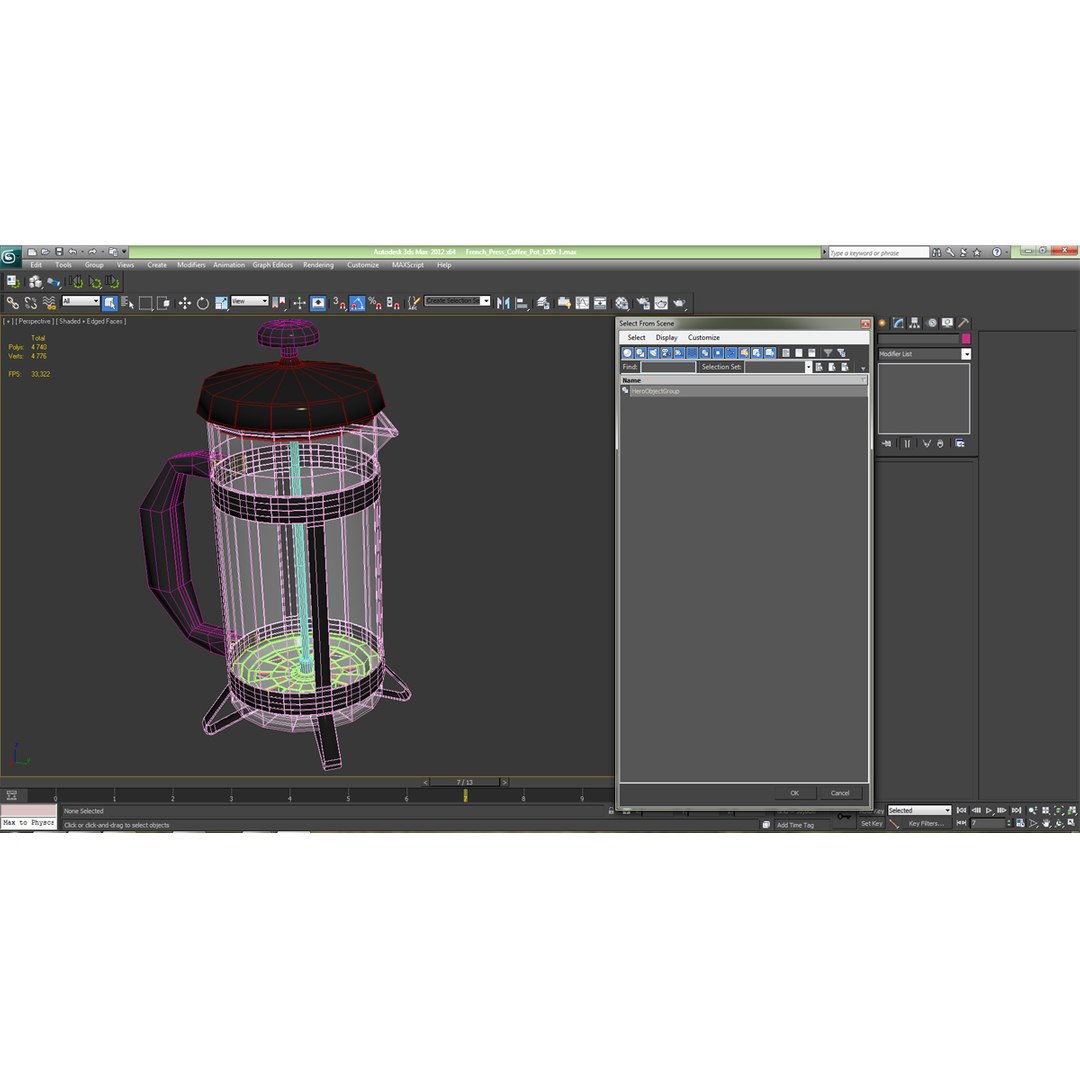This screenshot has width=1080, height=1080.
Task: Toggle Percent Snap
Action: click(375, 303)
